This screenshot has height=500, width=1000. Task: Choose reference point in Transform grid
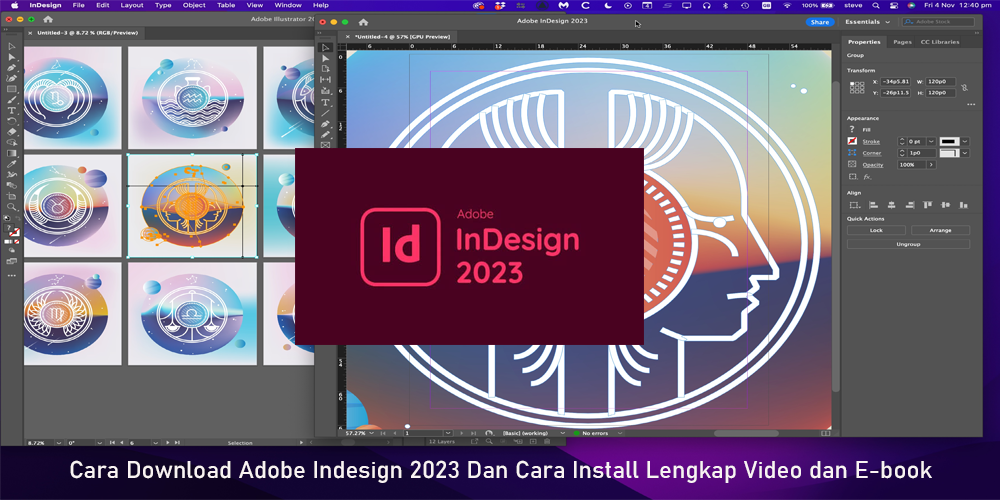coord(857,87)
